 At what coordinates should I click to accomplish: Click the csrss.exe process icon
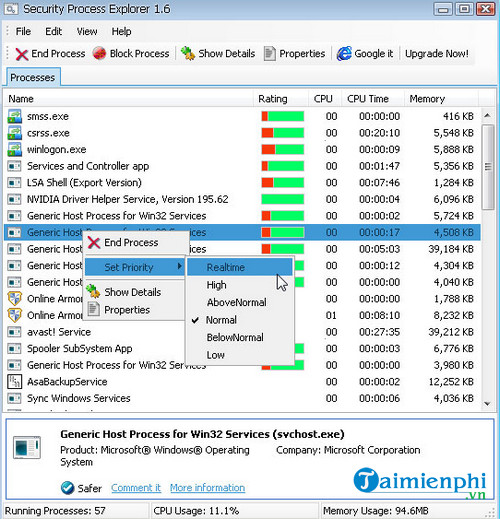[14, 133]
